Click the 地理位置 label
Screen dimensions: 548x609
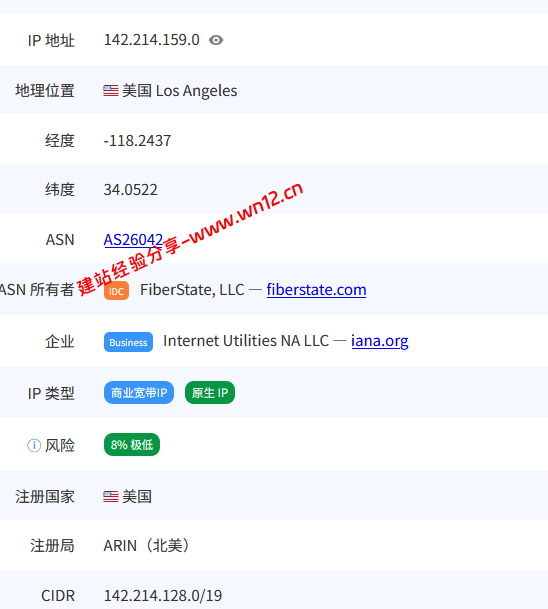(45, 91)
